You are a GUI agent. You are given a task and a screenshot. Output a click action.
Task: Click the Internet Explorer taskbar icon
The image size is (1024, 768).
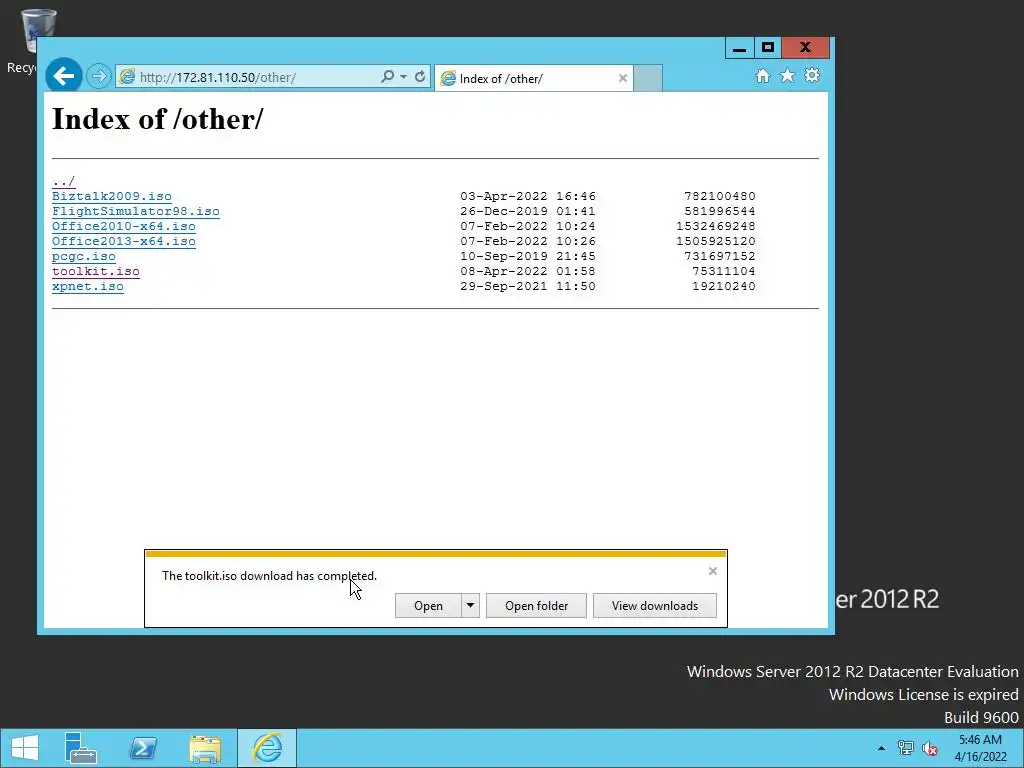coord(267,748)
